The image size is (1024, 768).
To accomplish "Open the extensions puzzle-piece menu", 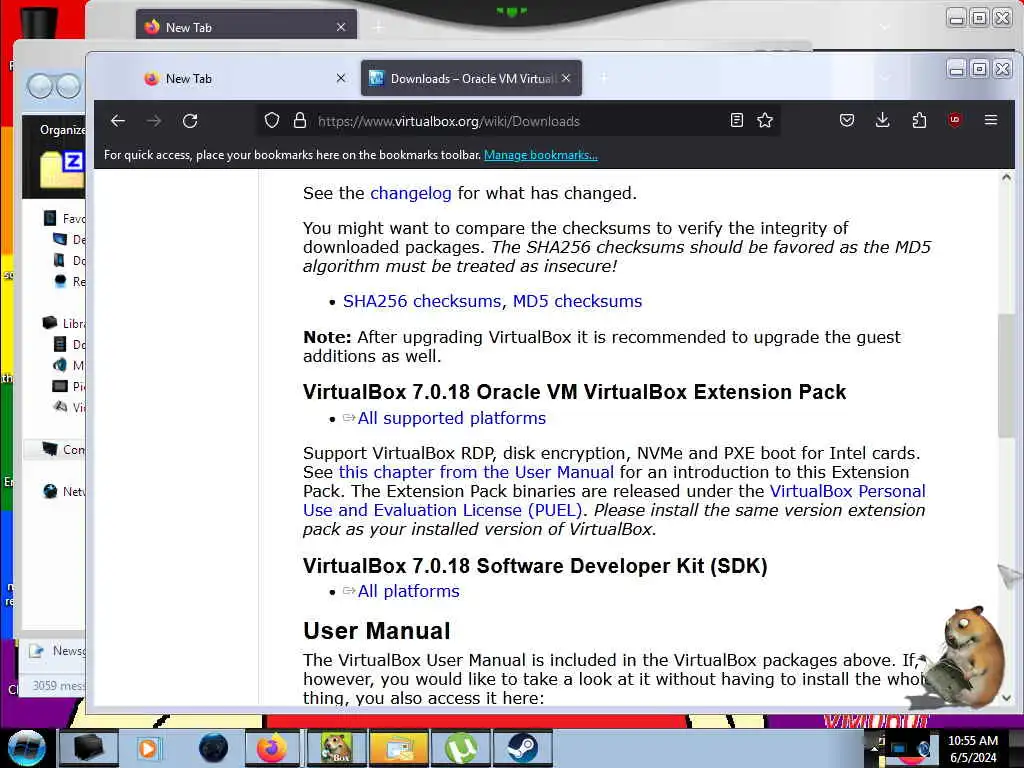I will click(919, 120).
